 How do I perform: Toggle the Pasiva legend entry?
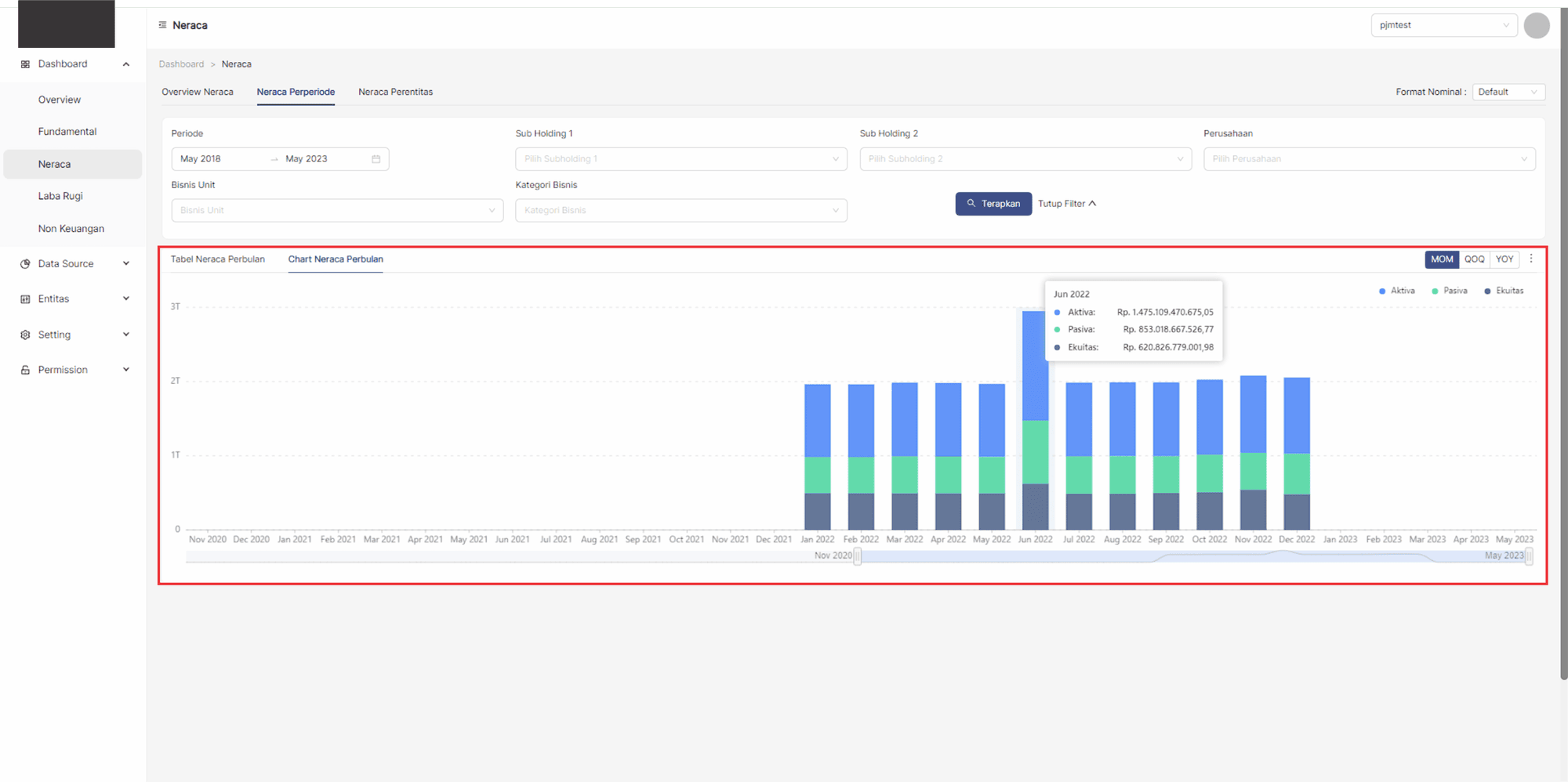pyautogui.click(x=1450, y=291)
